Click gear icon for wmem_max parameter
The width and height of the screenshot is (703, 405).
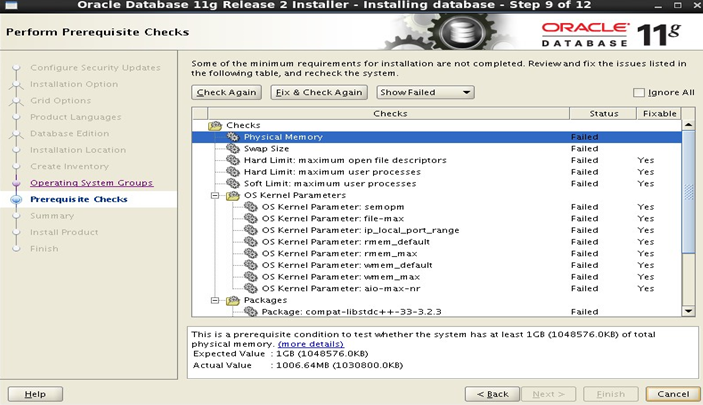coord(251,277)
